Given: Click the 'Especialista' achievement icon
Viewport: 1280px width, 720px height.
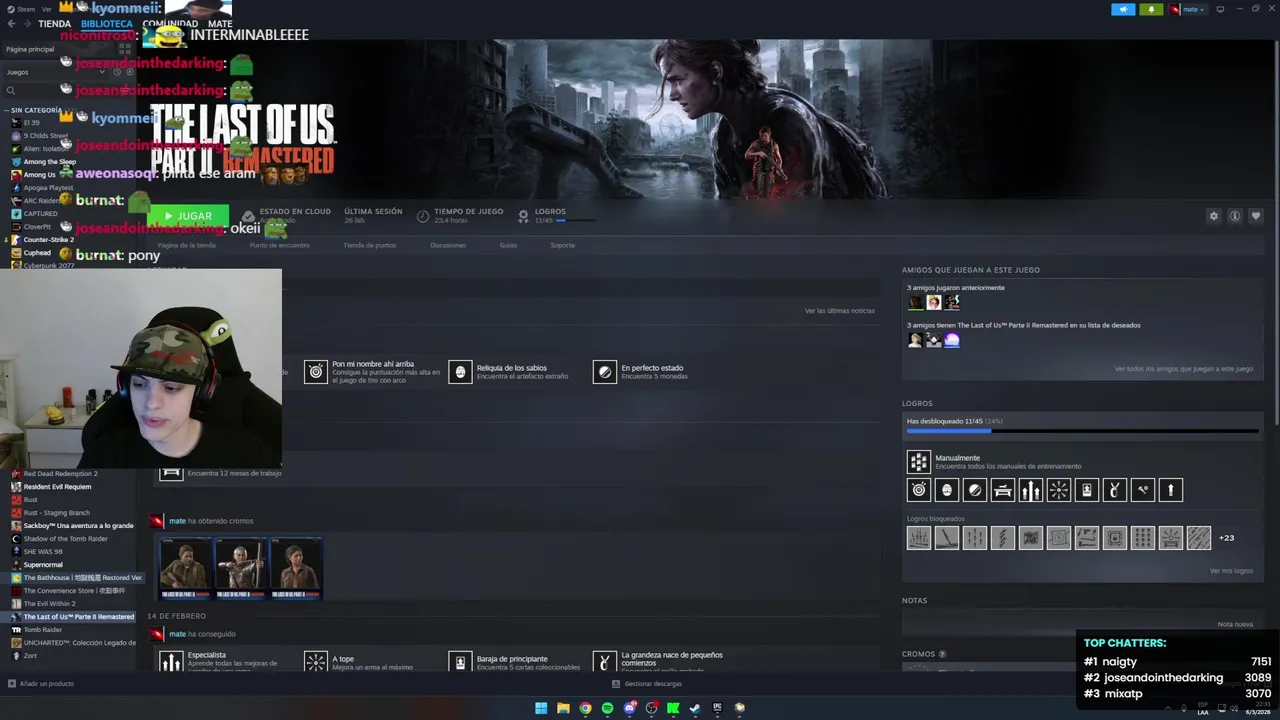Looking at the screenshot, I should (171, 662).
